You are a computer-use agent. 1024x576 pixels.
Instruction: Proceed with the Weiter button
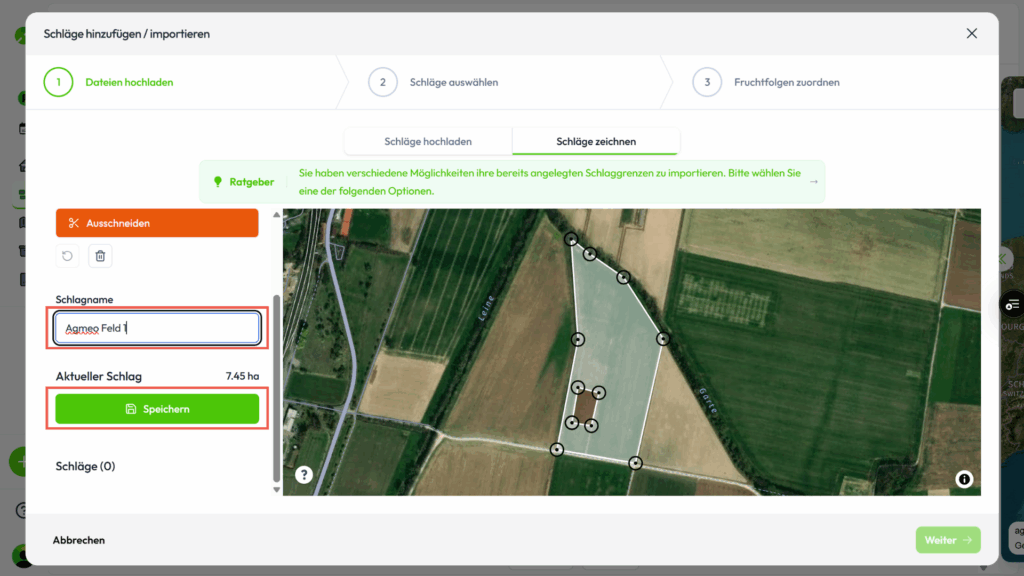947,540
